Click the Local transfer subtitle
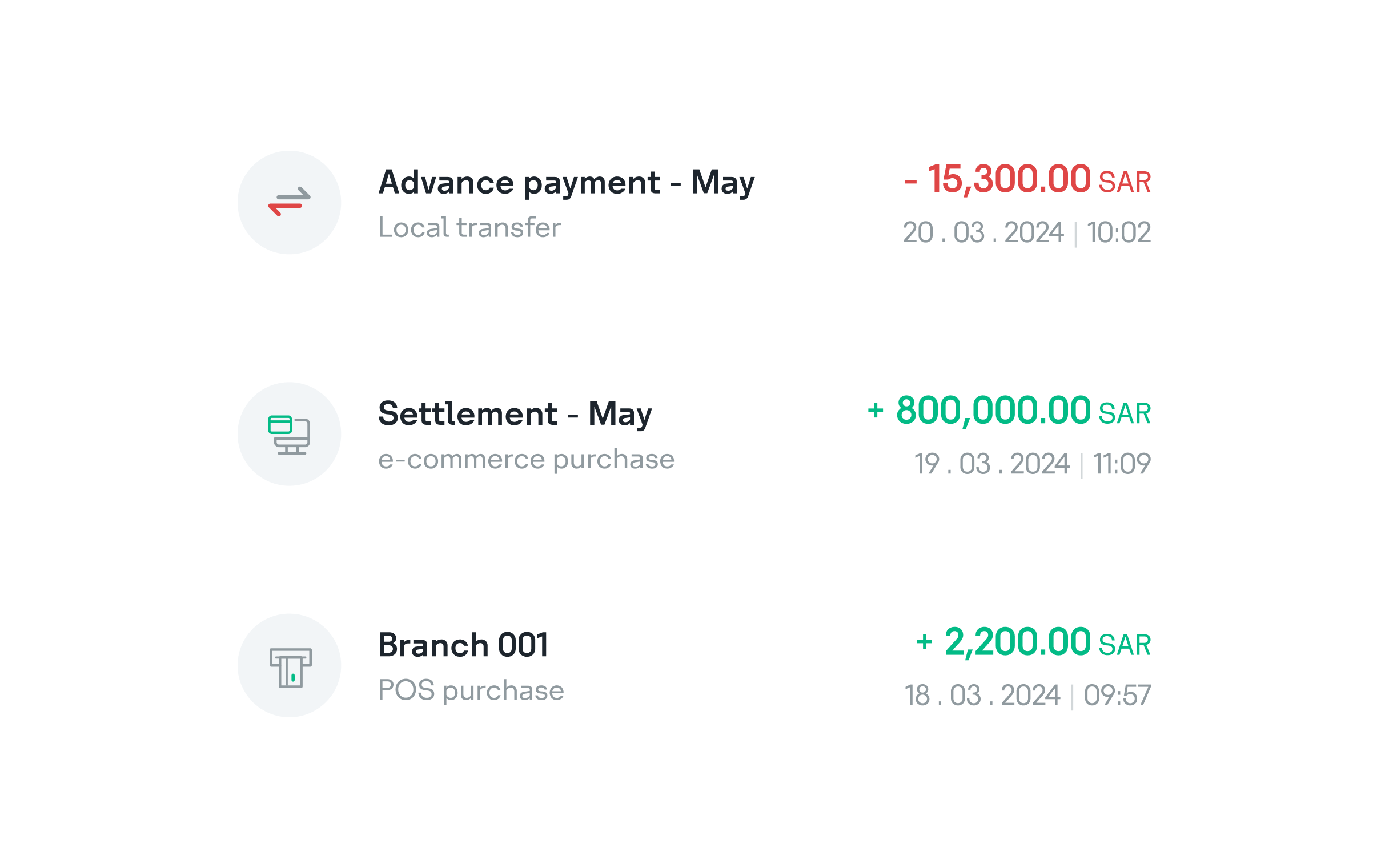 click(x=469, y=228)
